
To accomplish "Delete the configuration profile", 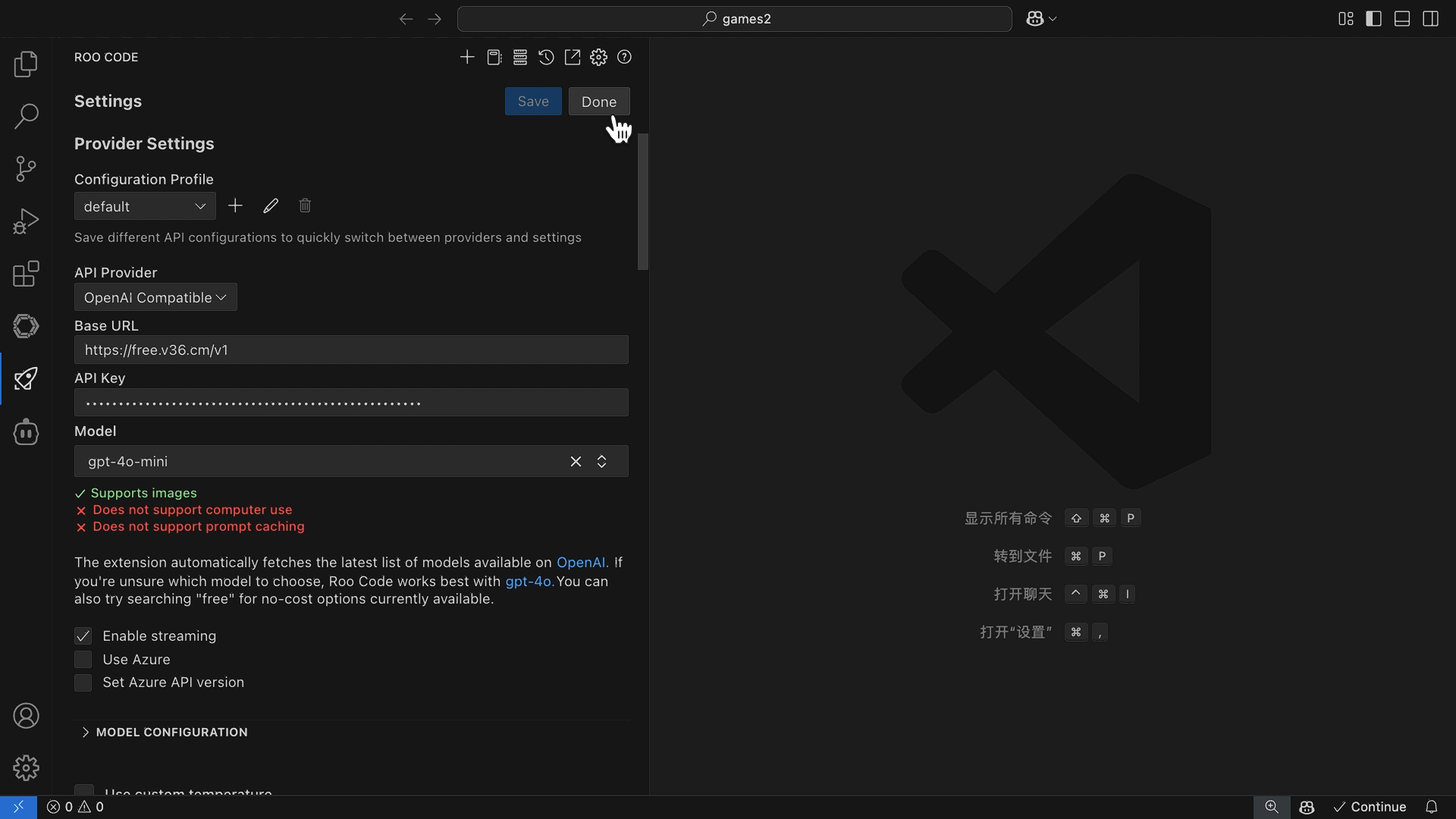I will pyautogui.click(x=305, y=206).
